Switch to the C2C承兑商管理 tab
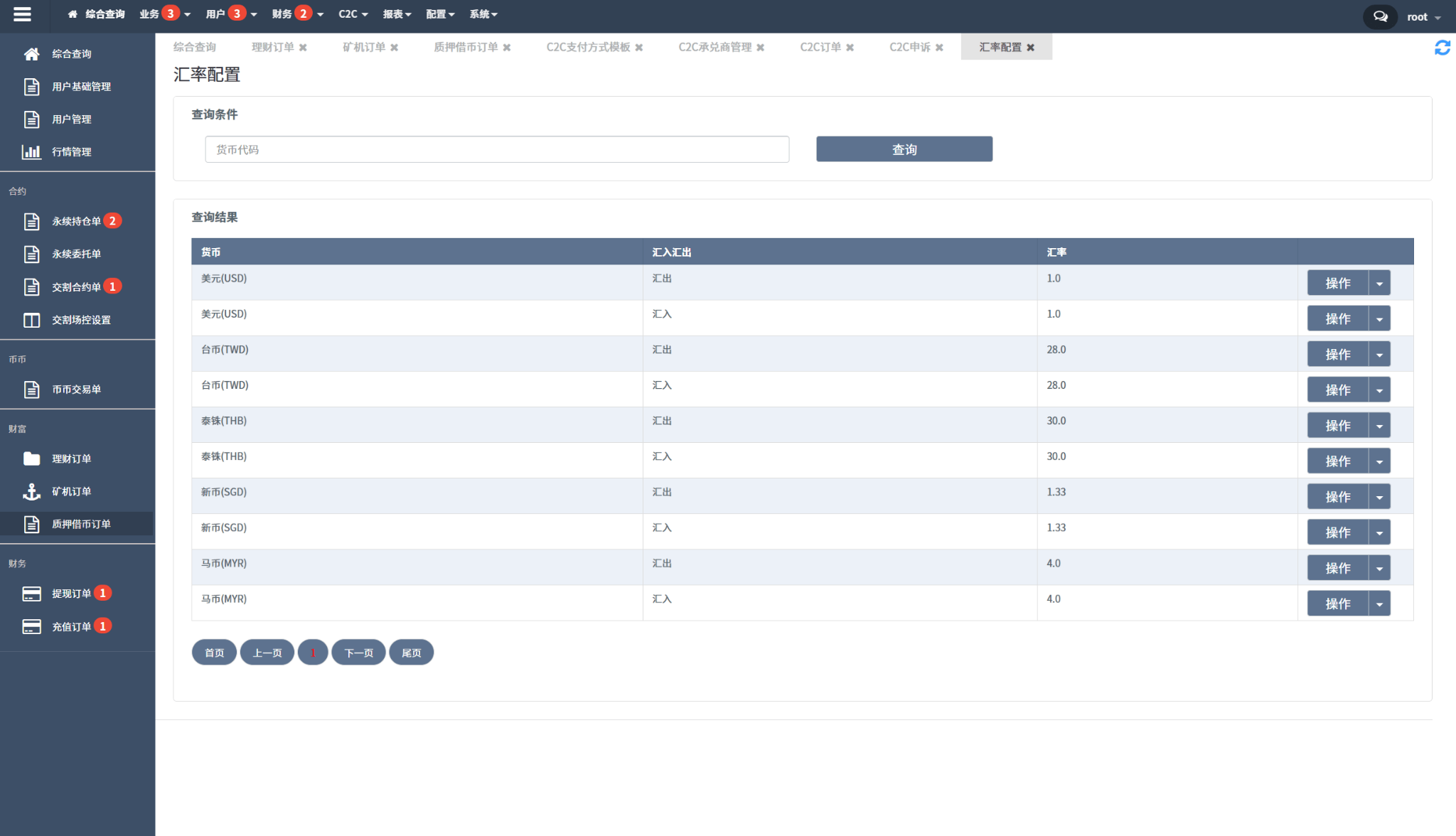Image resolution: width=1456 pixels, height=836 pixels. point(714,47)
